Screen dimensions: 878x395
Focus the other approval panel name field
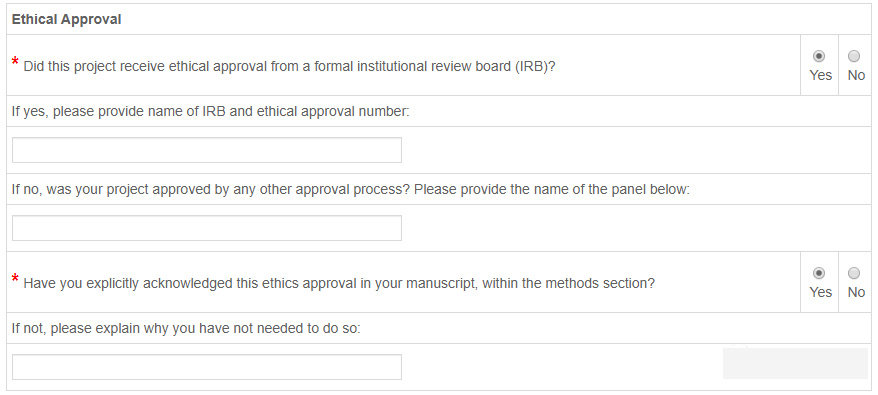[207, 228]
